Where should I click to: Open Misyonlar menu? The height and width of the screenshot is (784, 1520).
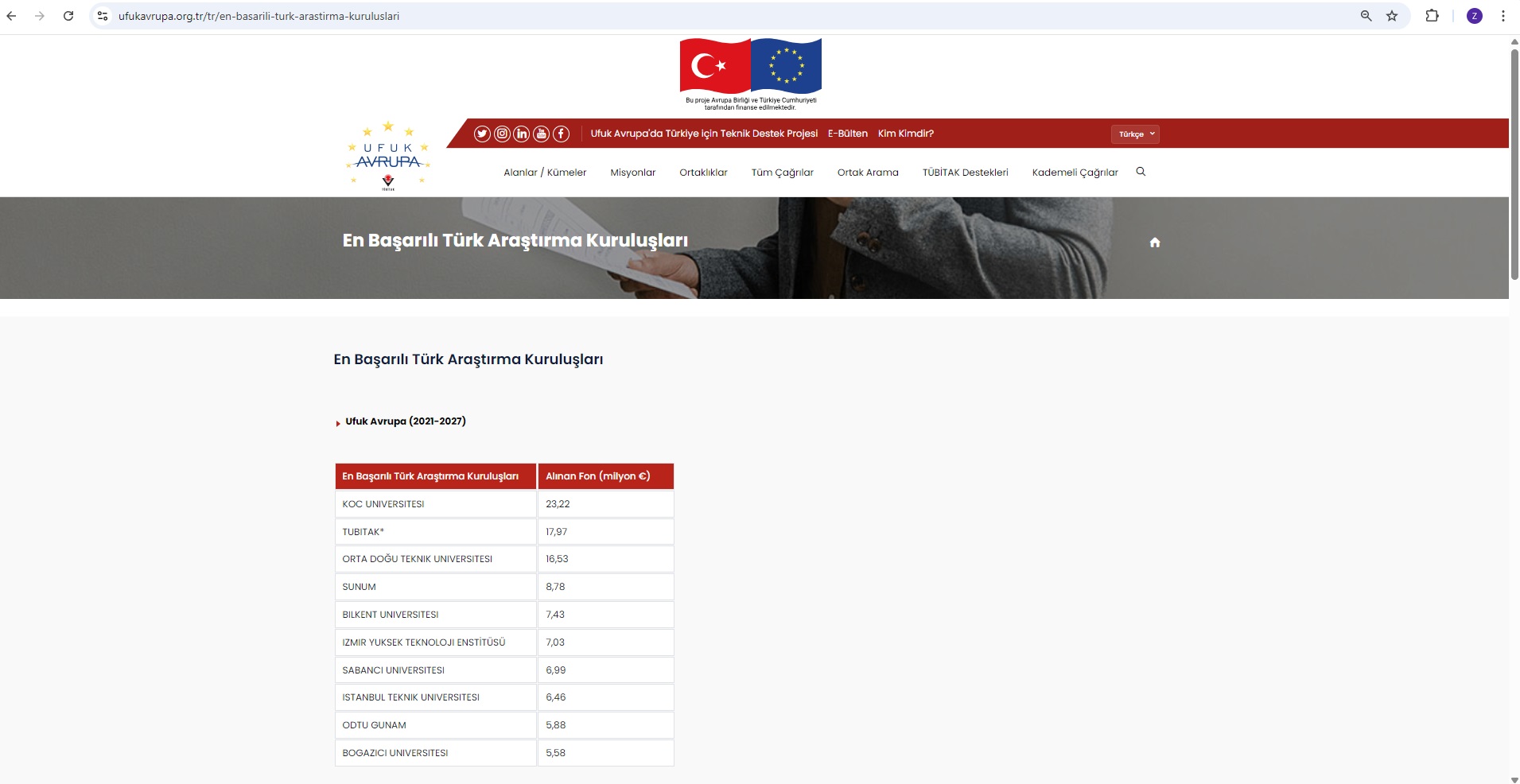633,173
